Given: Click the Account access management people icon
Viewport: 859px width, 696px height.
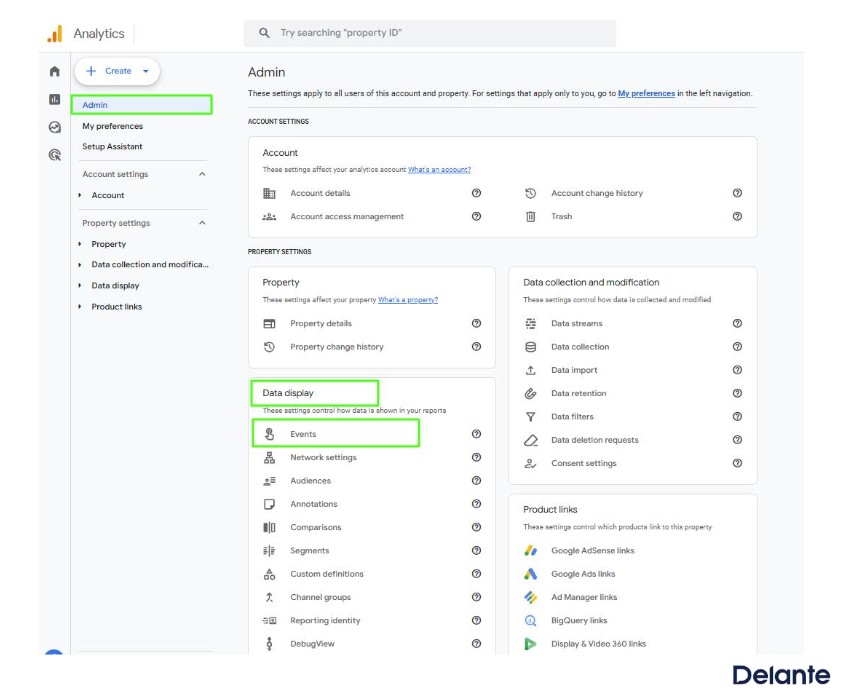Looking at the screenshot, I should coord(269,216).
